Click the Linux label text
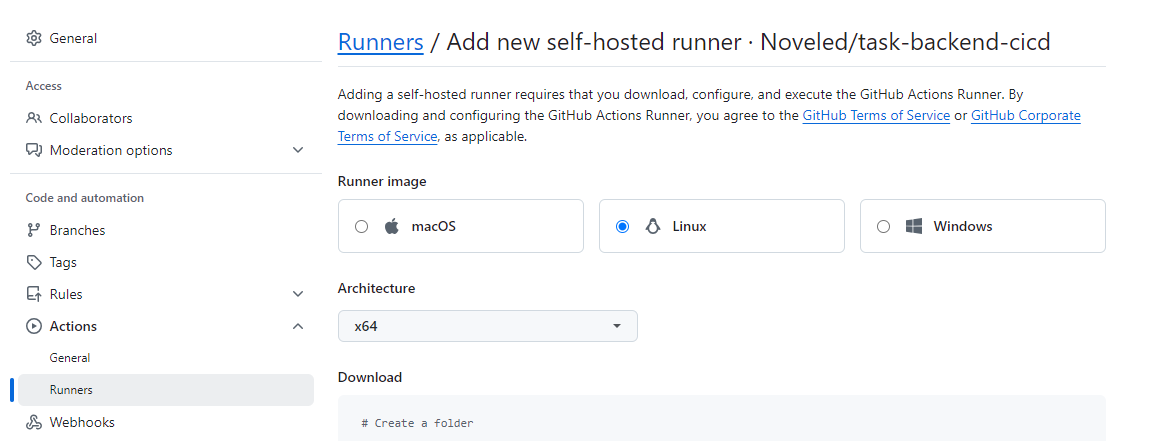This screenshot has height=441, width=1152. [x=689, y=226]
